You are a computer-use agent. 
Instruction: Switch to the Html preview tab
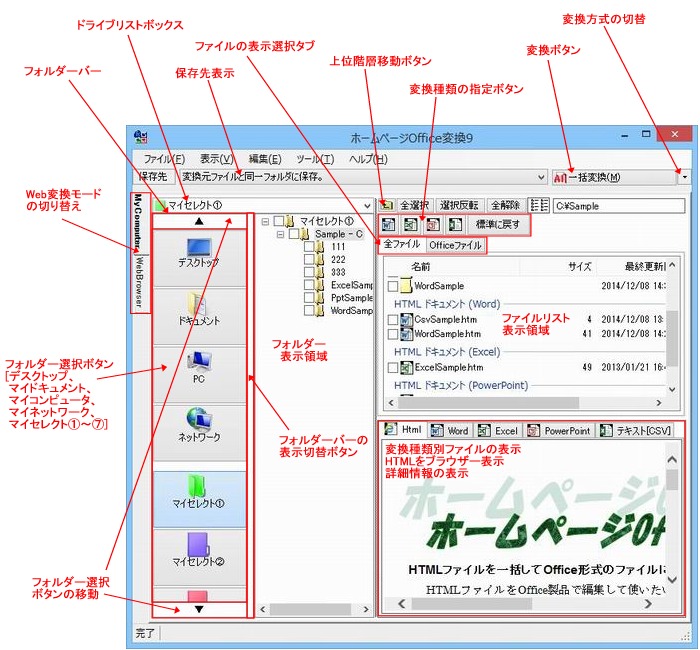[x=404, y=429]
